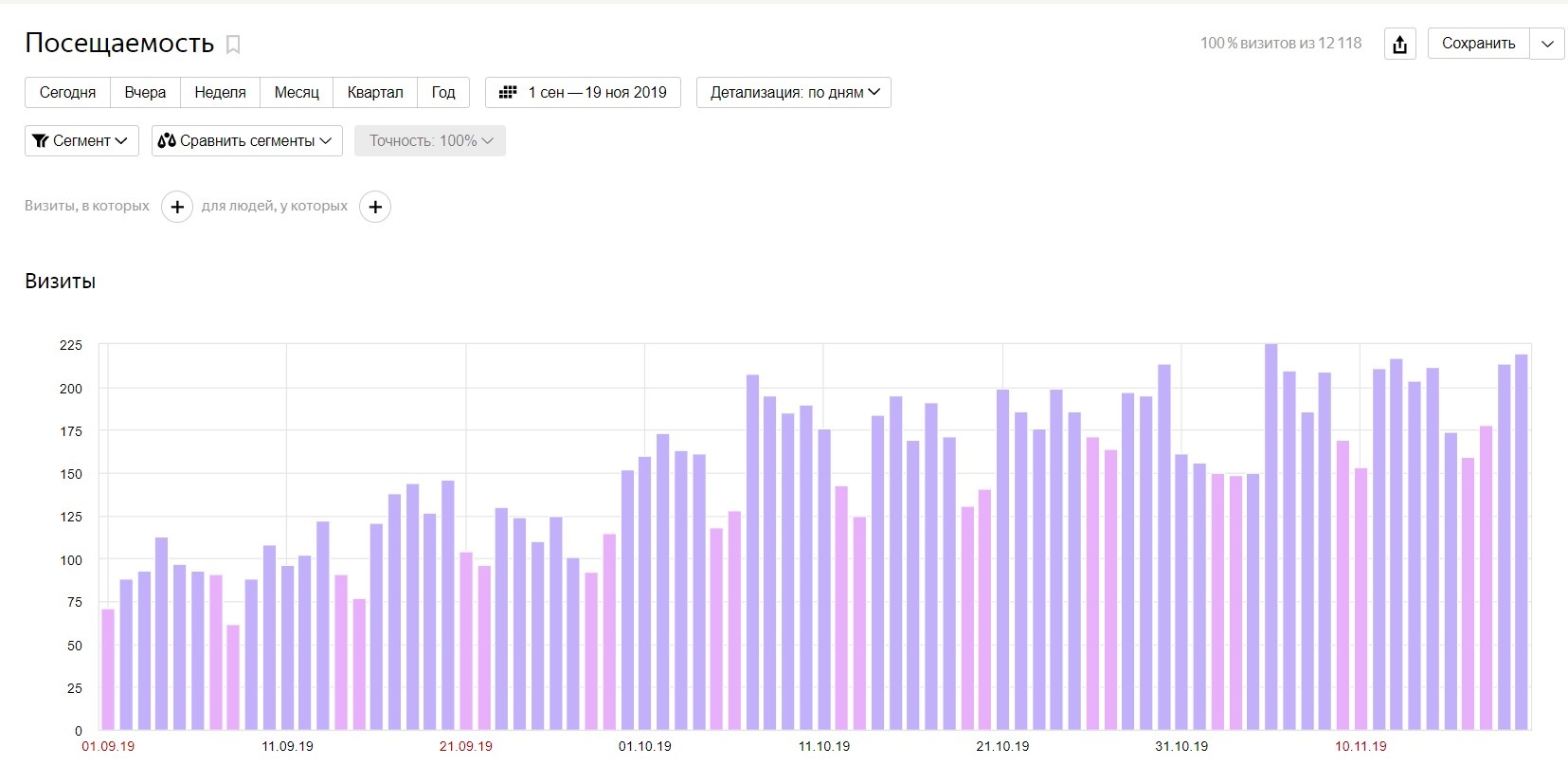Choose the Неделя period
Viewport: 1568px width, 784px height.
click(220, 92)
